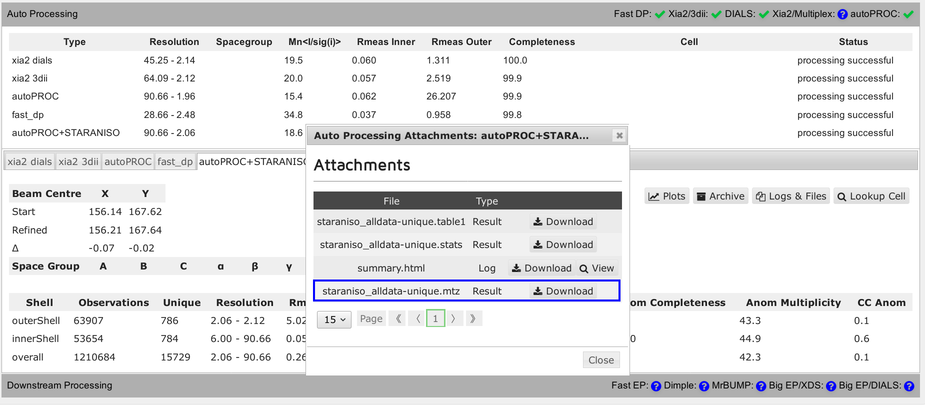Image resolution: width=925 pixels, height=405 pixels.
Task: Open the 15 rows-per-page dropdown
Action: click(334, 320)
